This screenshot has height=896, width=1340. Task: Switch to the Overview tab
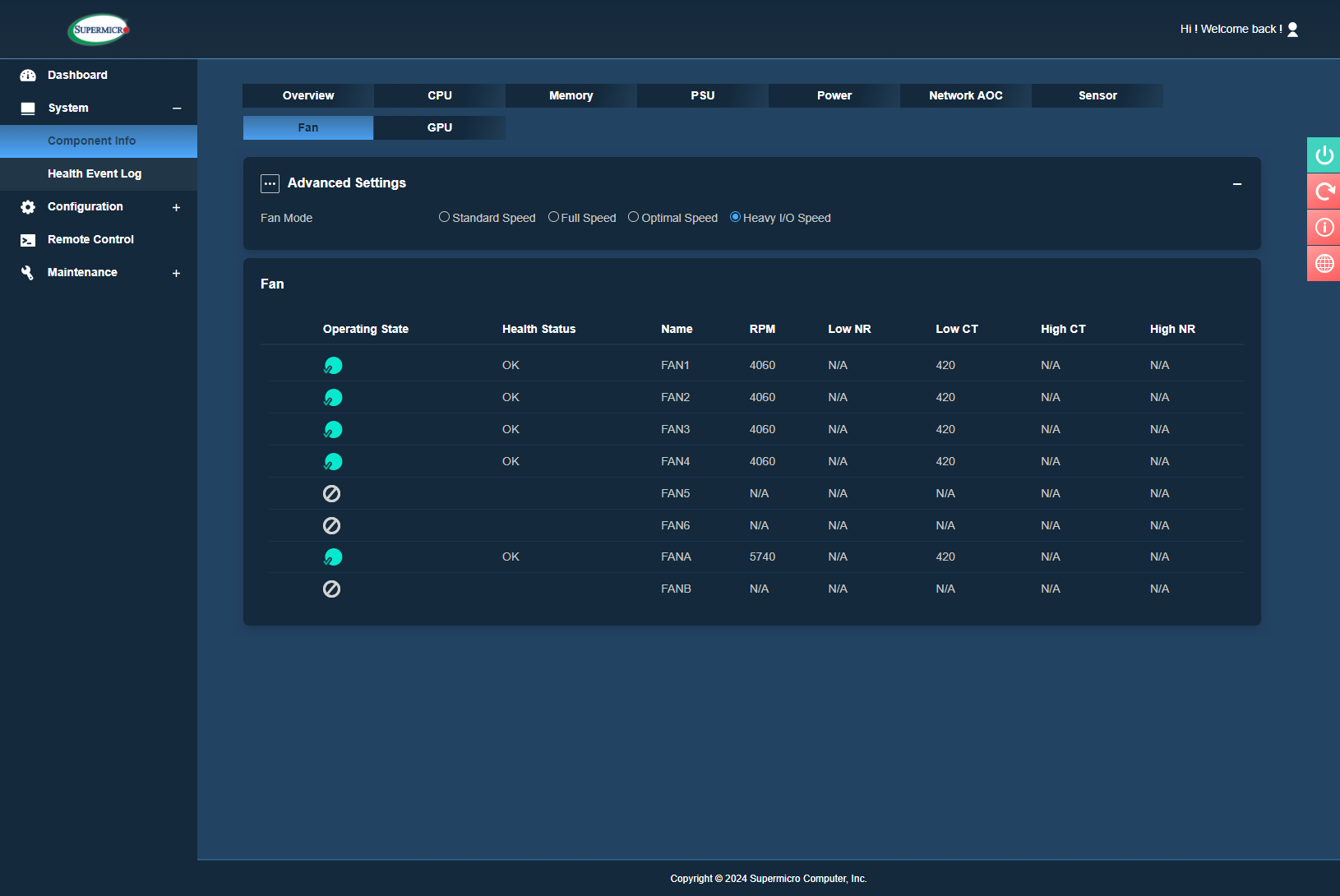[x=308, y=95]
